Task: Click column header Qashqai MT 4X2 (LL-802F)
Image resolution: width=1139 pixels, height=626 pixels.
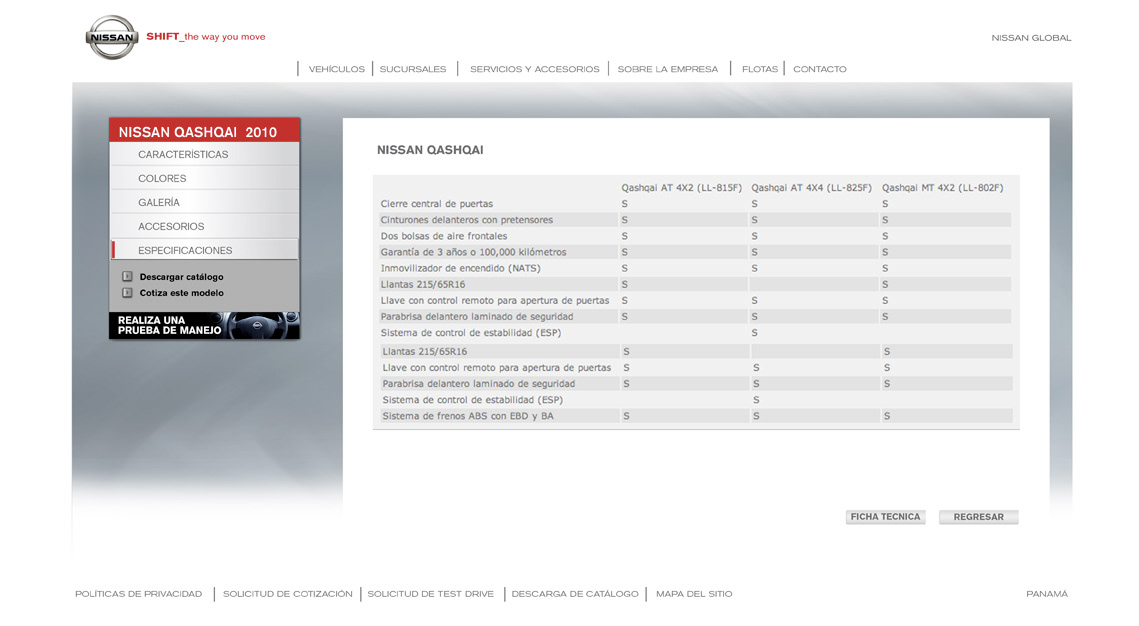Action: (x=942, y=187)
